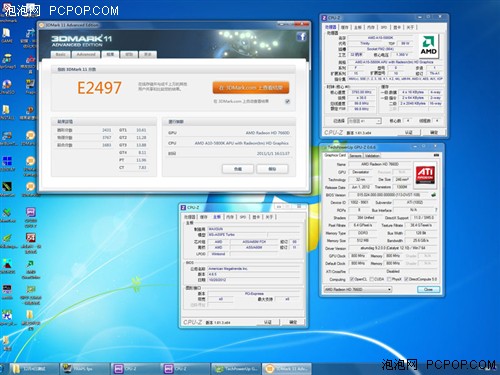The image size is (500, 375).
Task: Click the American Megatrends Inc. BIOS brand field
Action: pos(254,268)
